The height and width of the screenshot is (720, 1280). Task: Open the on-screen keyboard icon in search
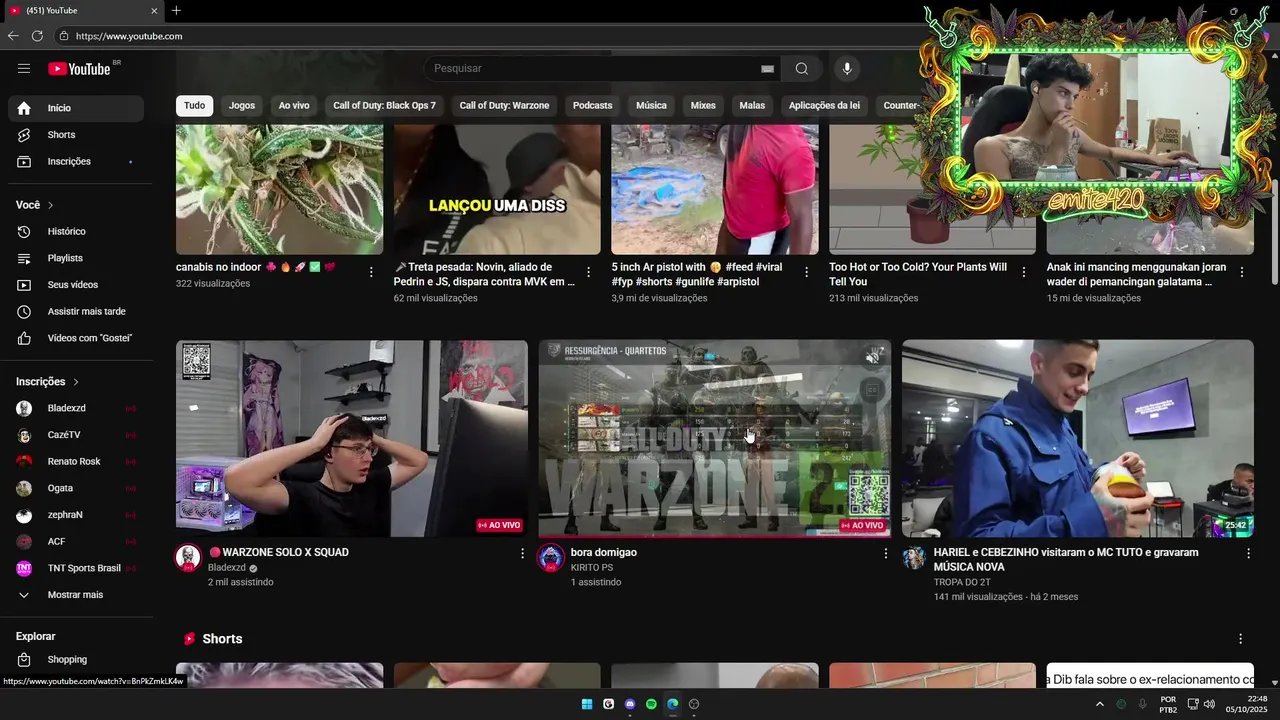(x=767, y=69)
